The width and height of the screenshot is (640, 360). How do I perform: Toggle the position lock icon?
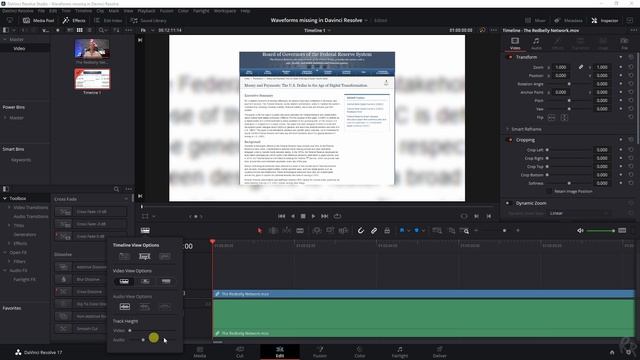(387, 231)
